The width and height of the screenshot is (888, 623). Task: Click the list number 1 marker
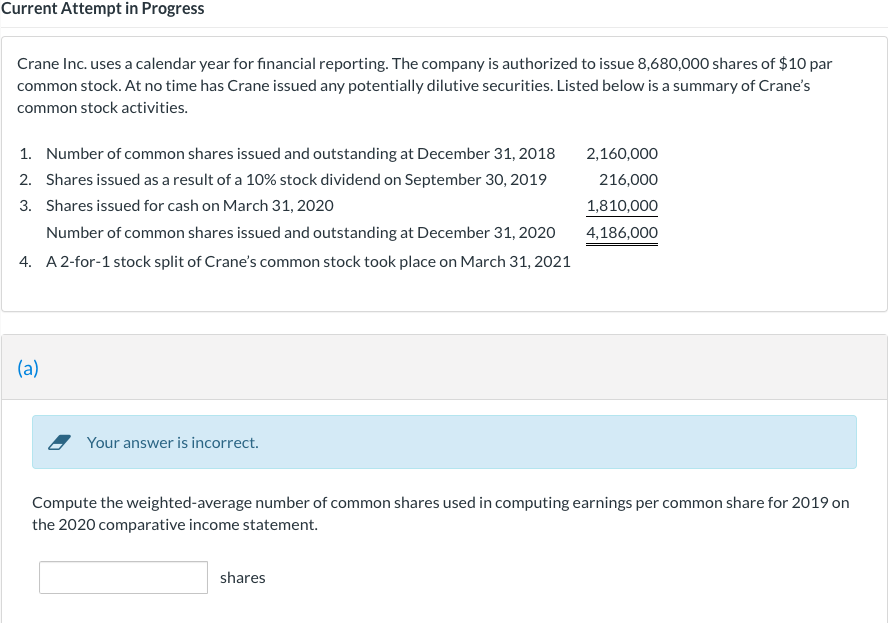pos(25,154)
